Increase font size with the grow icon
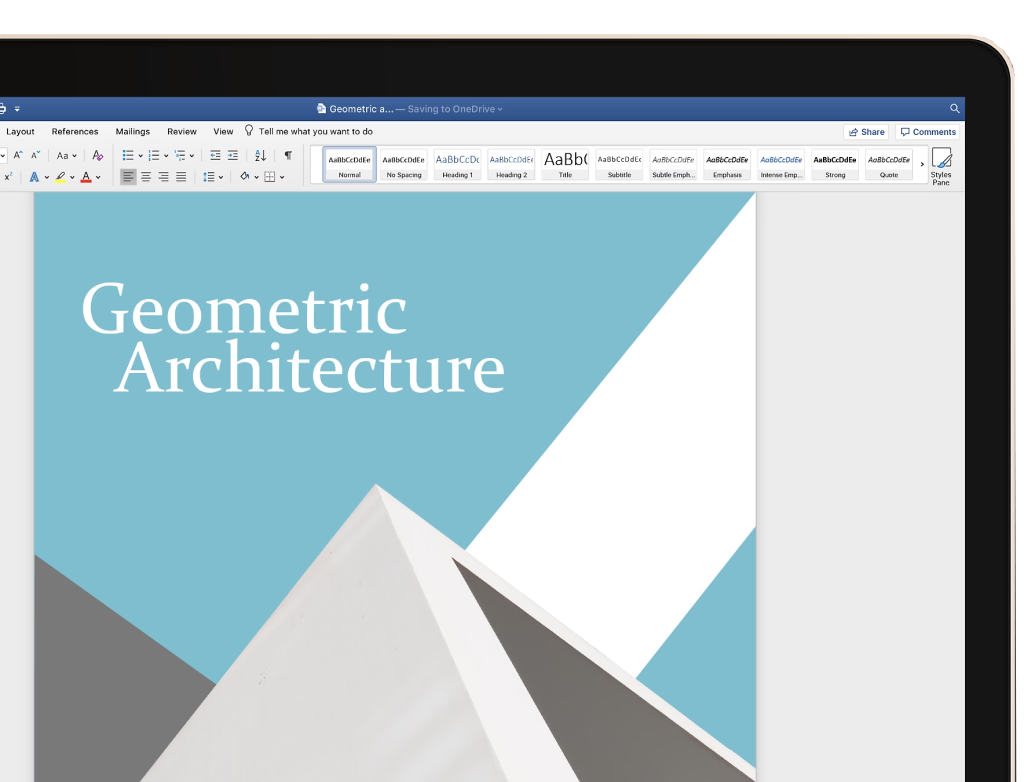The image size is (1024, 782). pyautogui.click(x=18, y=155)
